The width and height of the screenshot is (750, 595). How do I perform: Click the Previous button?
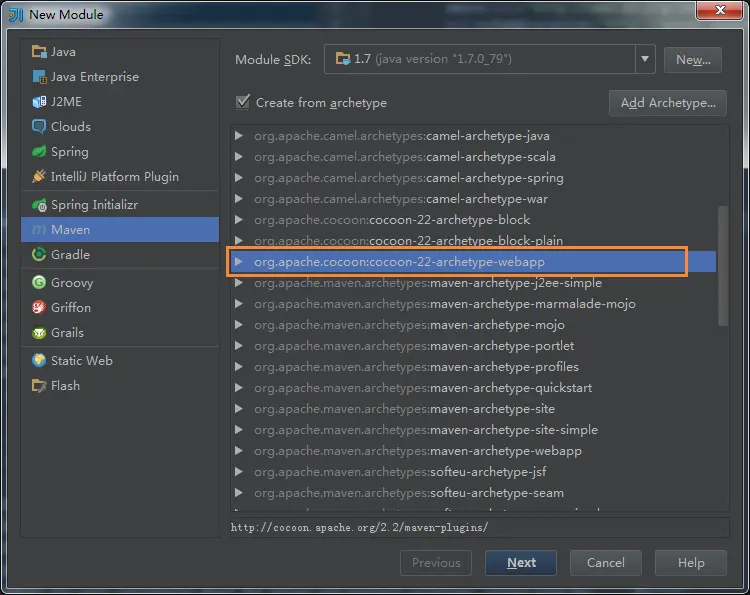pos(436,562)
